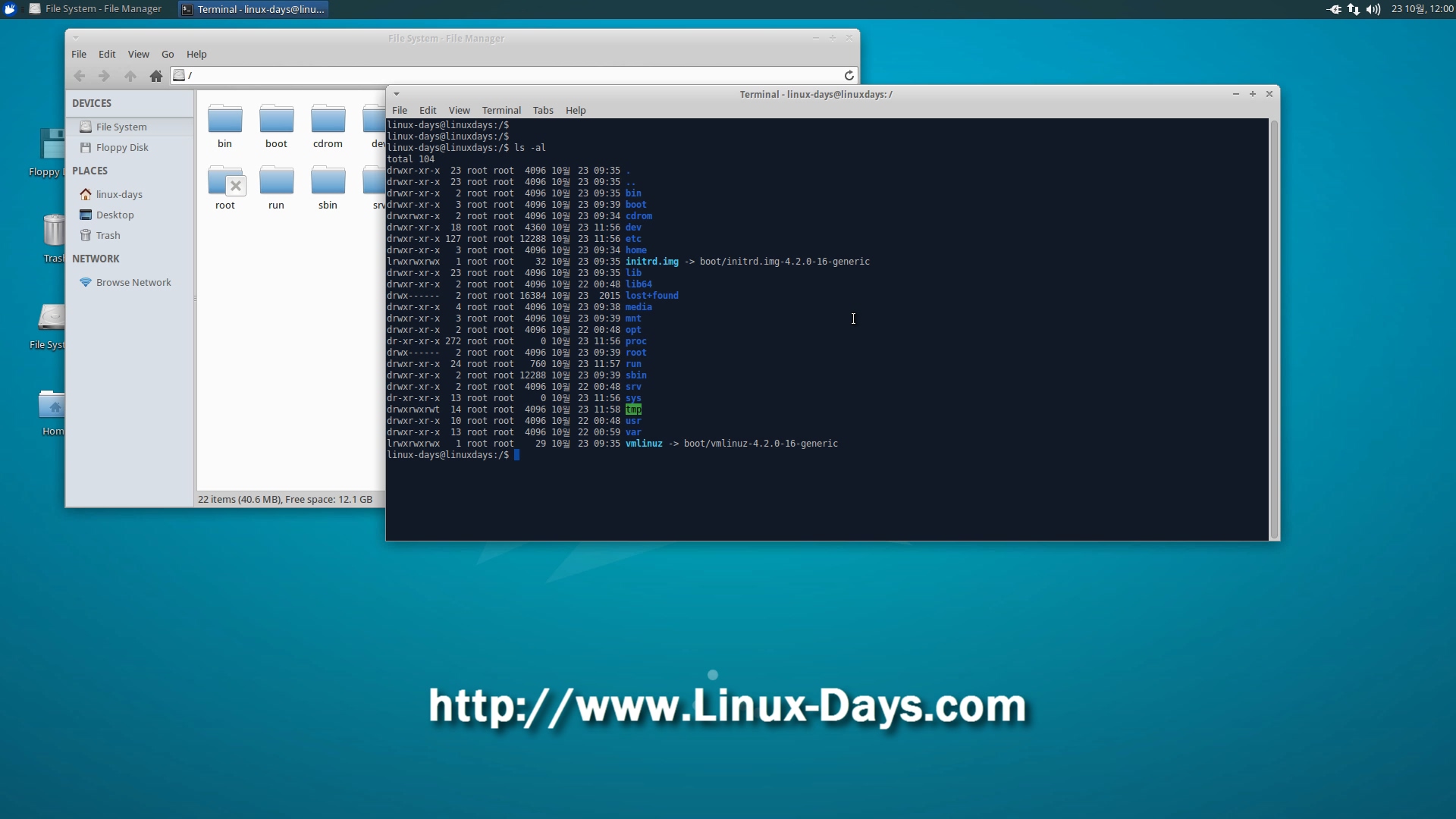Open Edit menu in File Manager
The image size is (1456, 819).
107,54
